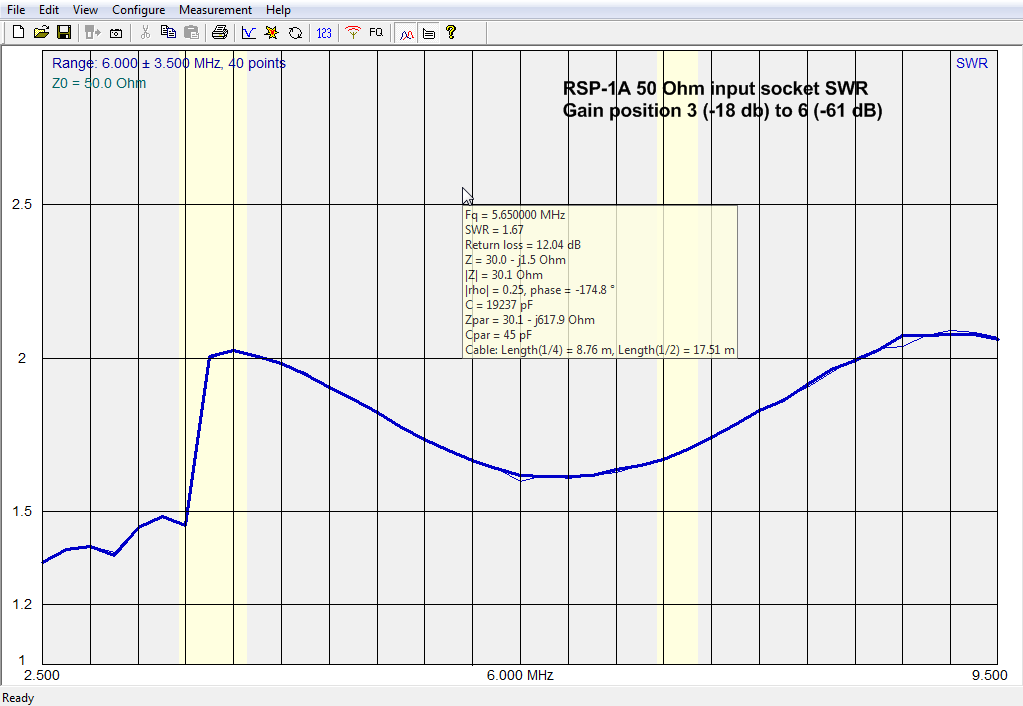This screenshot has width=1023, height=706.
Task: Click the scissors Cut icon
Action: [145, 32]
